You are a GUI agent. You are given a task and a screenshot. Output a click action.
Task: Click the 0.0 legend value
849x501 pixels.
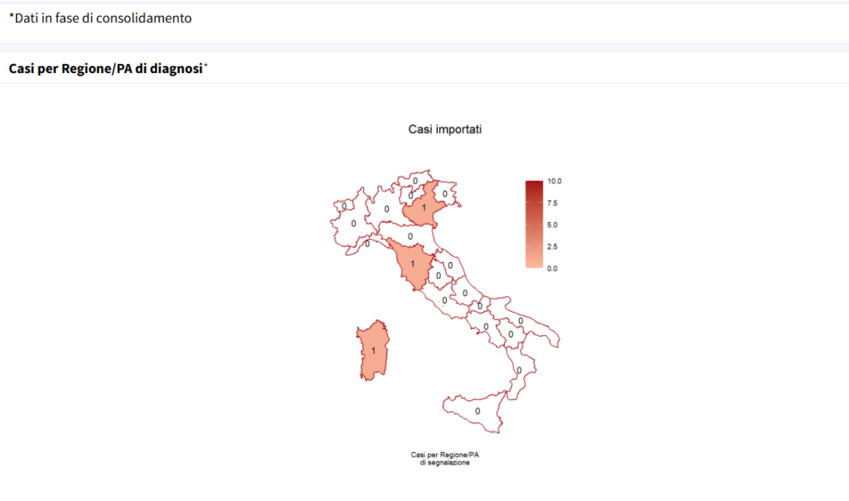pyautogui.click(x=552, y=269)
